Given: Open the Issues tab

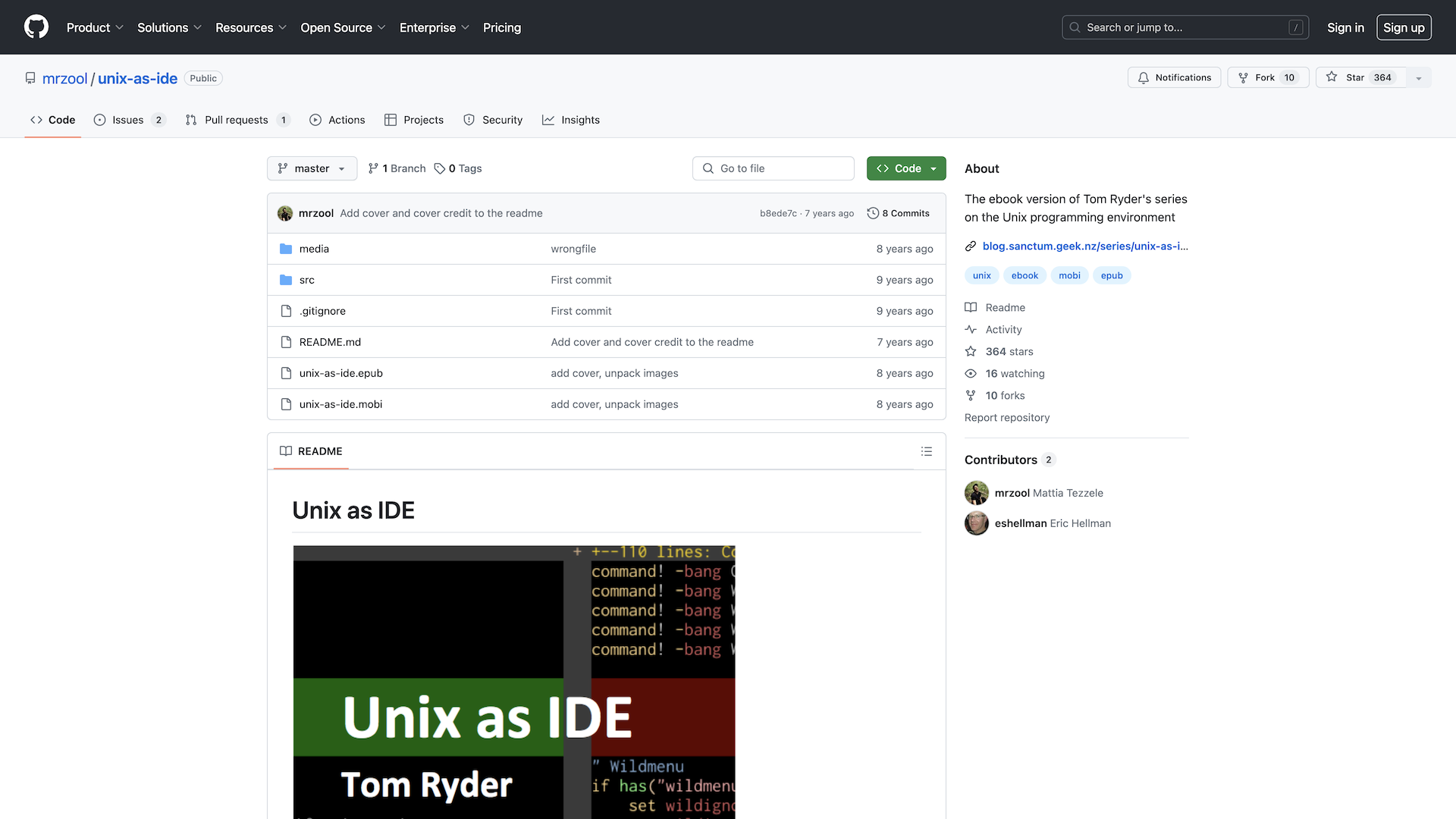Looking at the screenshot, I should click(x=129, y=120).
